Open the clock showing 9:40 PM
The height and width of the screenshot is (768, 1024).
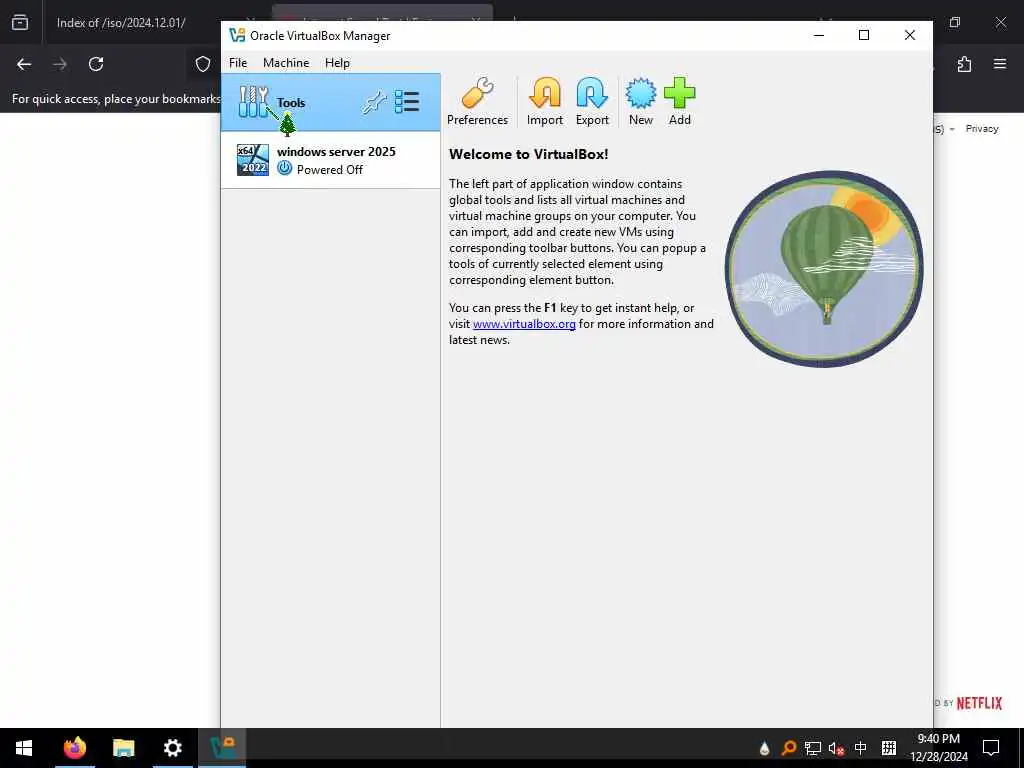(x=939, y=748)
